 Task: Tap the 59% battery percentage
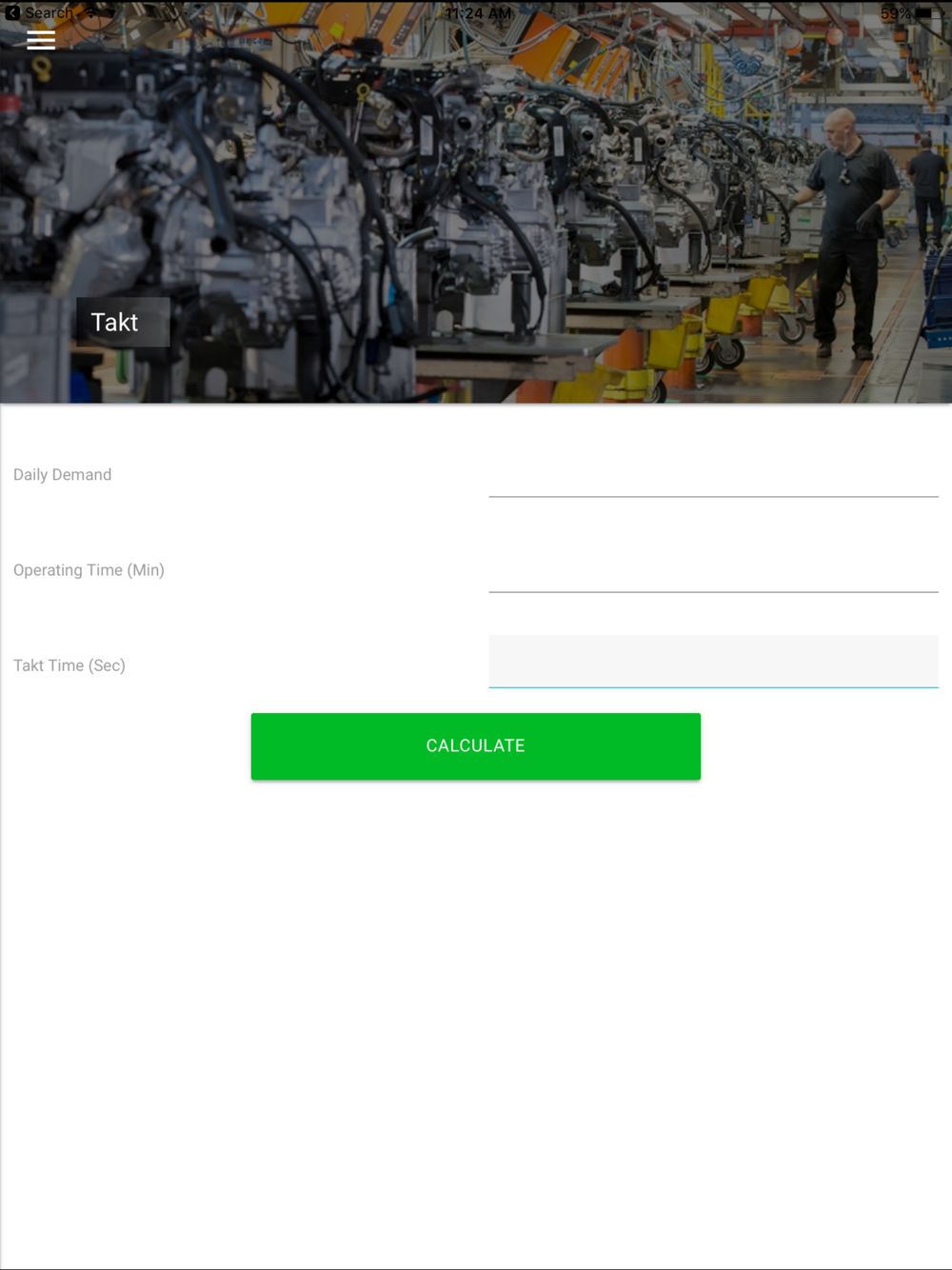895,13
